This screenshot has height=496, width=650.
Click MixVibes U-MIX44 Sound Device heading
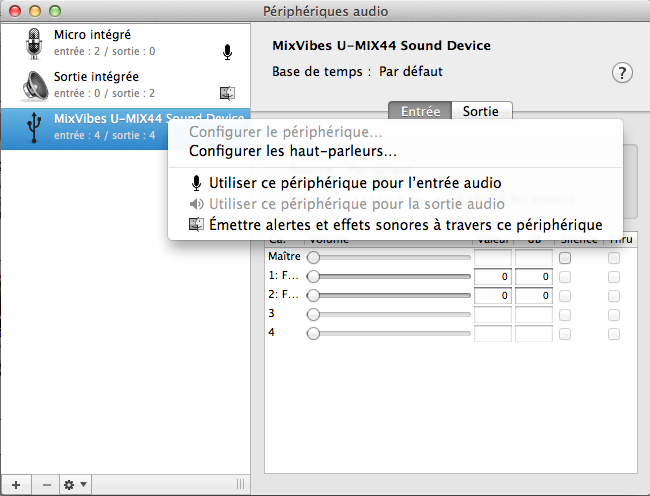[x=381, y=46]
